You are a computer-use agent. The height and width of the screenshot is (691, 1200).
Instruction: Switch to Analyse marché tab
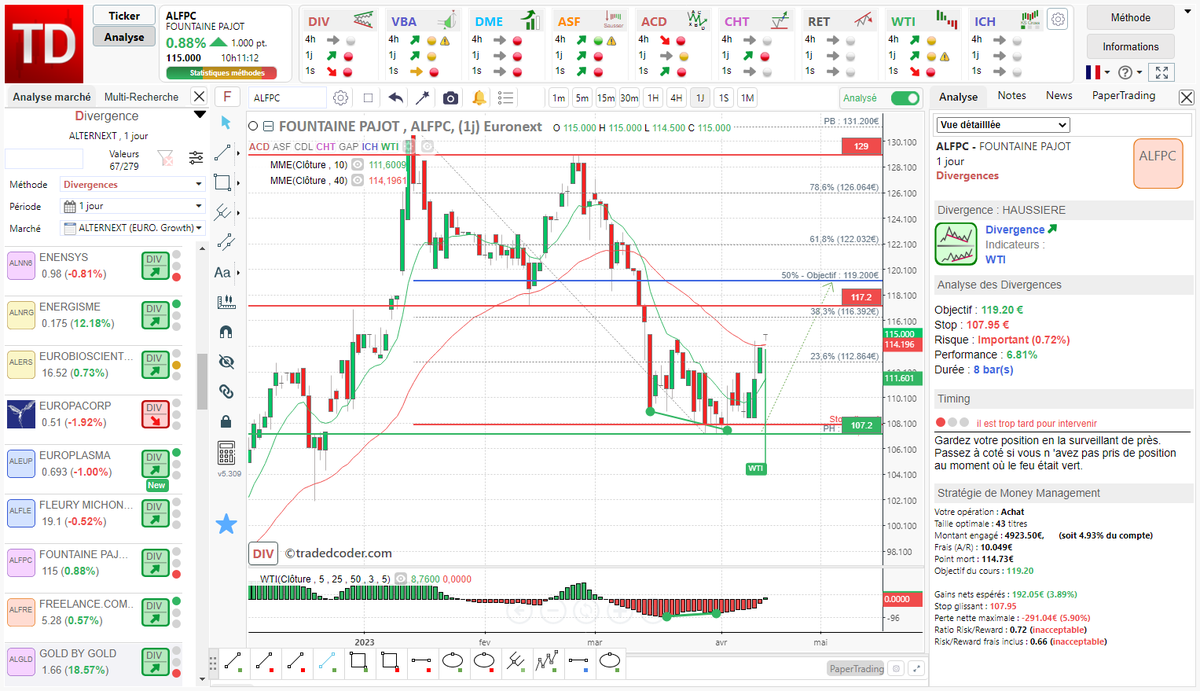click(51, 97)
